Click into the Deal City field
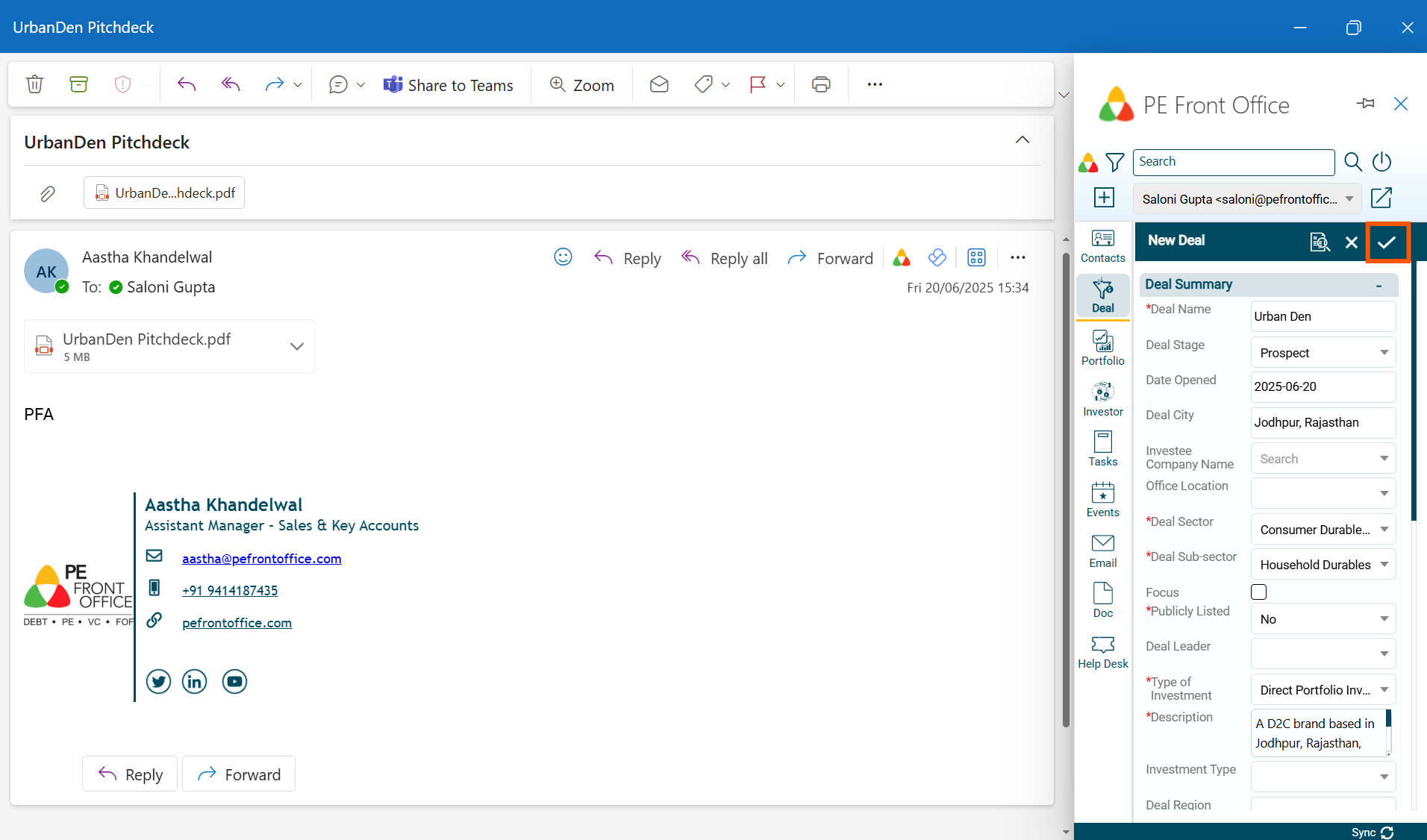The image size is (1427, 840). [x=1322, y=422]
